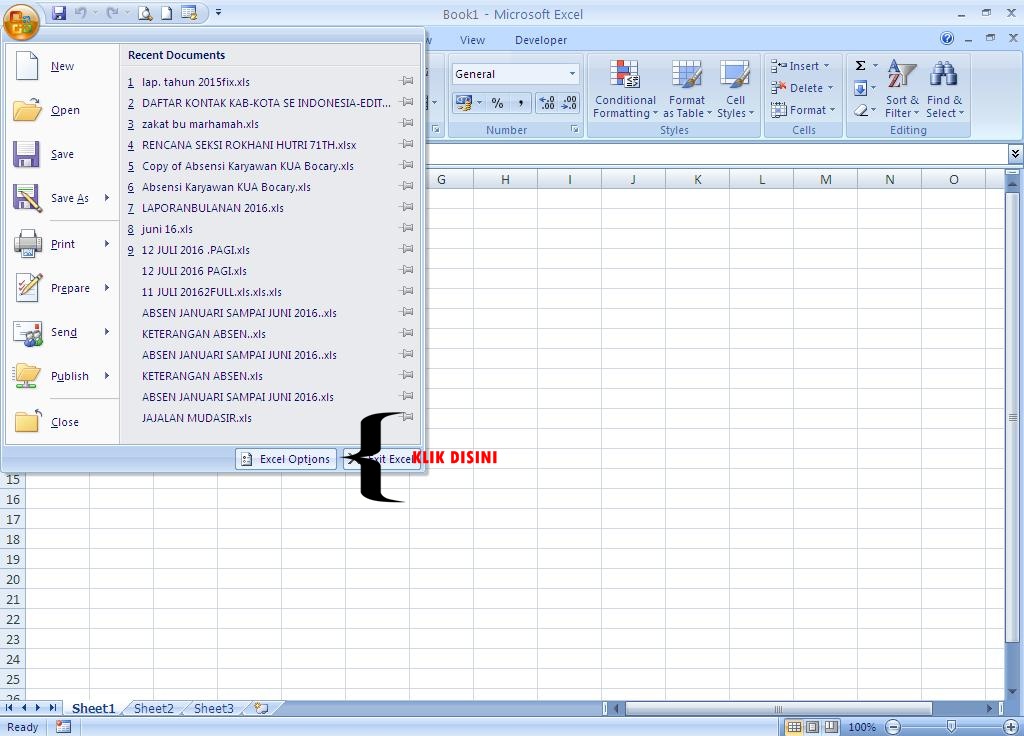1024x736 pixels.
Task: Click the Print Preview icon in Quick Access Toolbar
Action: coord(145,13)
